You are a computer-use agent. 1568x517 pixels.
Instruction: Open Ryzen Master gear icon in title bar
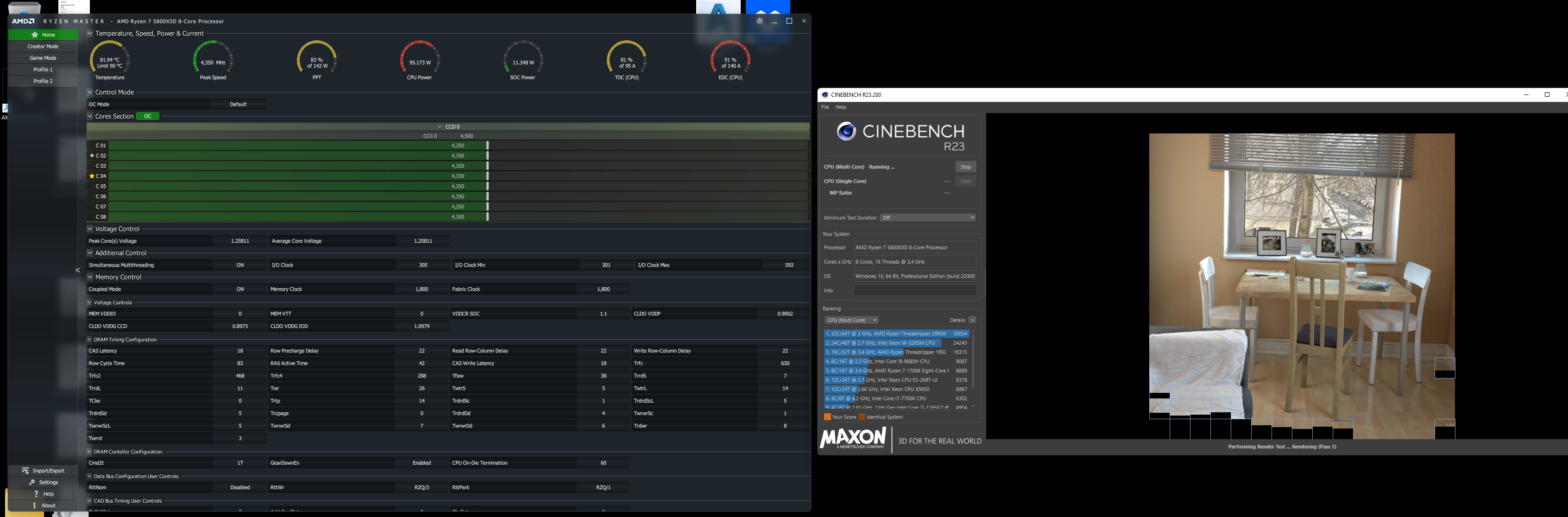(759, 21)
